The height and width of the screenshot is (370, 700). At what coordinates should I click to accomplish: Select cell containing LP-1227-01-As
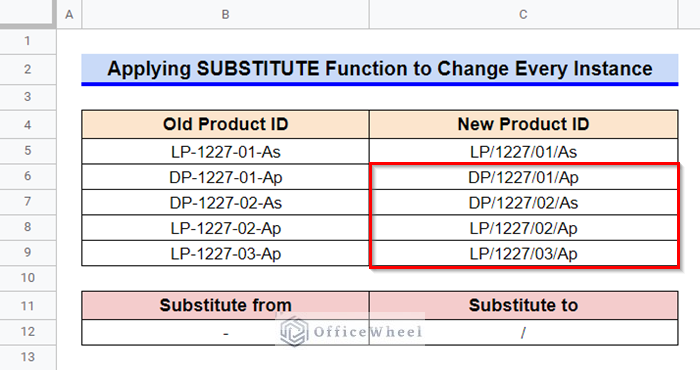[x=225, y=151]
